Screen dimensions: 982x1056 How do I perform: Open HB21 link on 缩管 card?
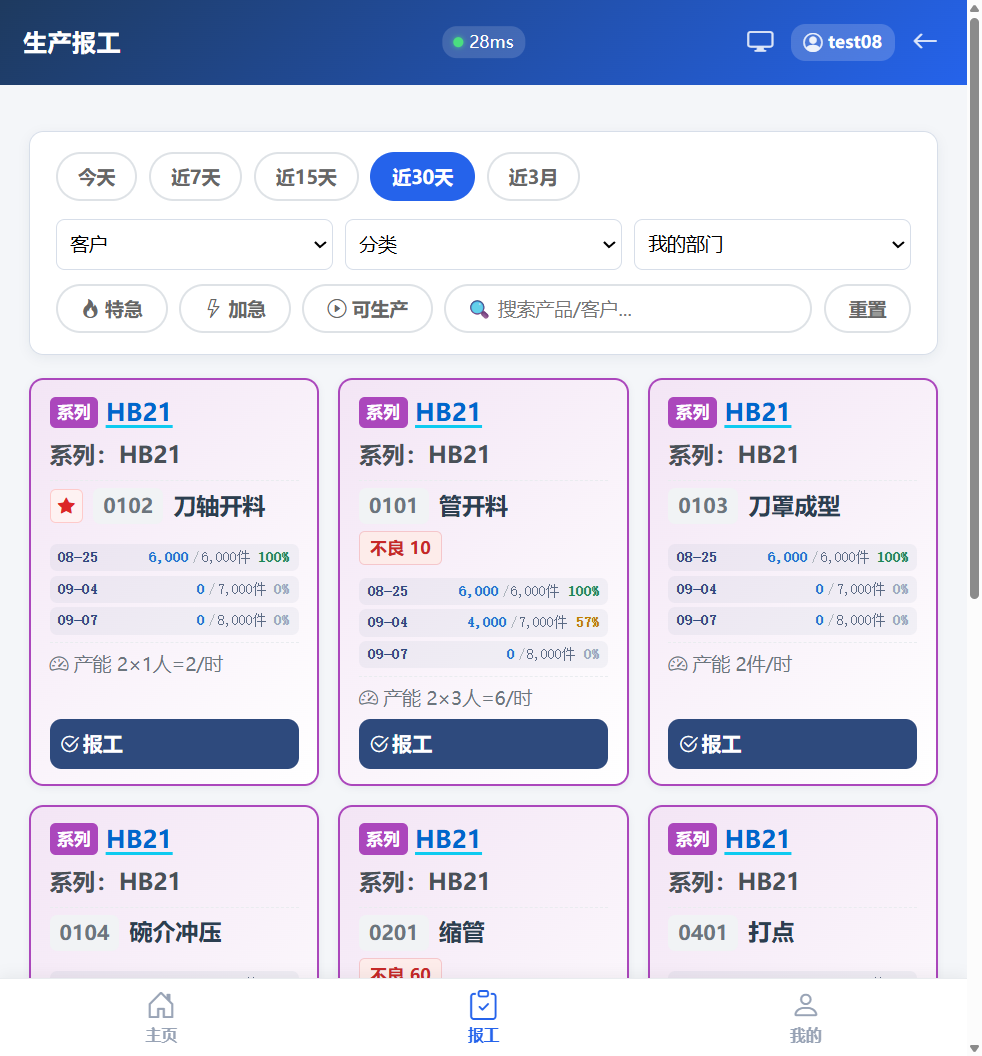448,839
